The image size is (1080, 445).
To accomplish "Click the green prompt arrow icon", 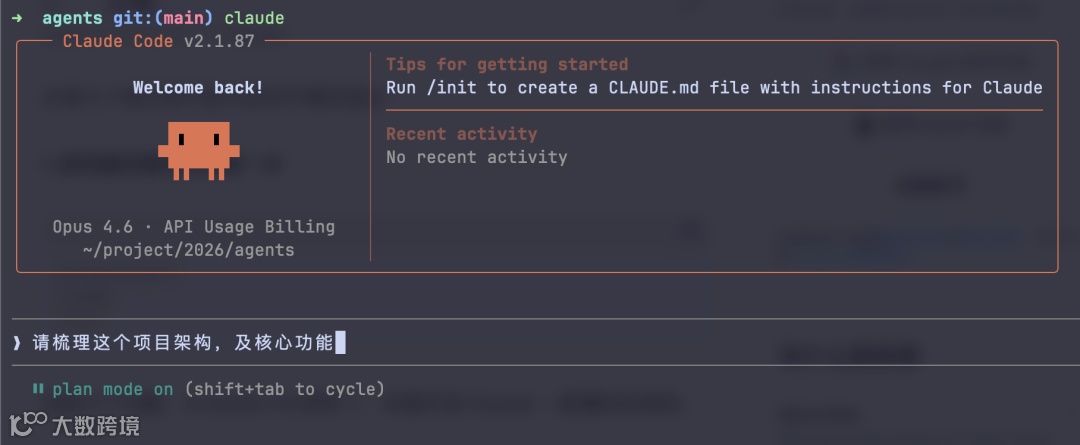I will click(17, 19).
